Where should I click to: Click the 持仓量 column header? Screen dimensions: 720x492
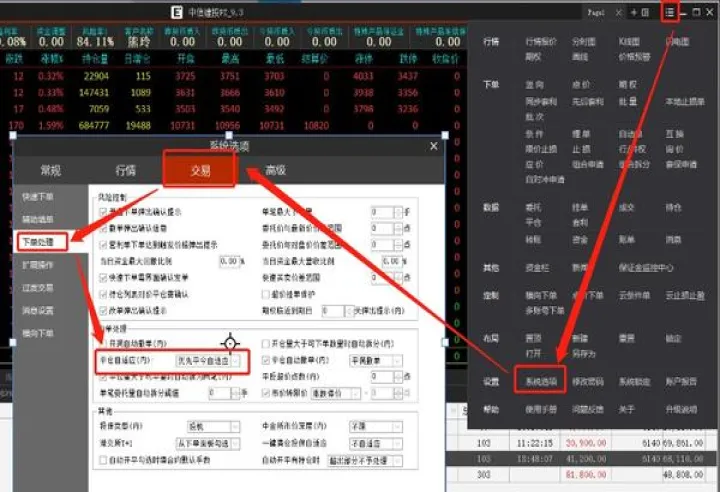click(95, 59)
